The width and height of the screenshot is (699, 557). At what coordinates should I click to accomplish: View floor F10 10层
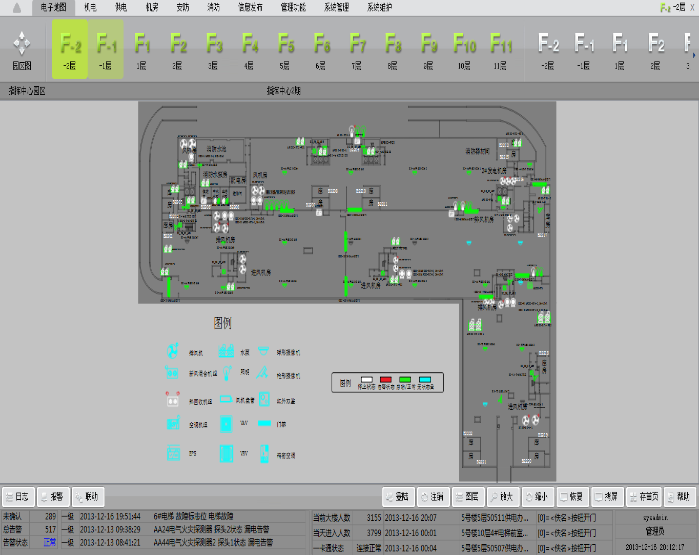pos(464,50)
